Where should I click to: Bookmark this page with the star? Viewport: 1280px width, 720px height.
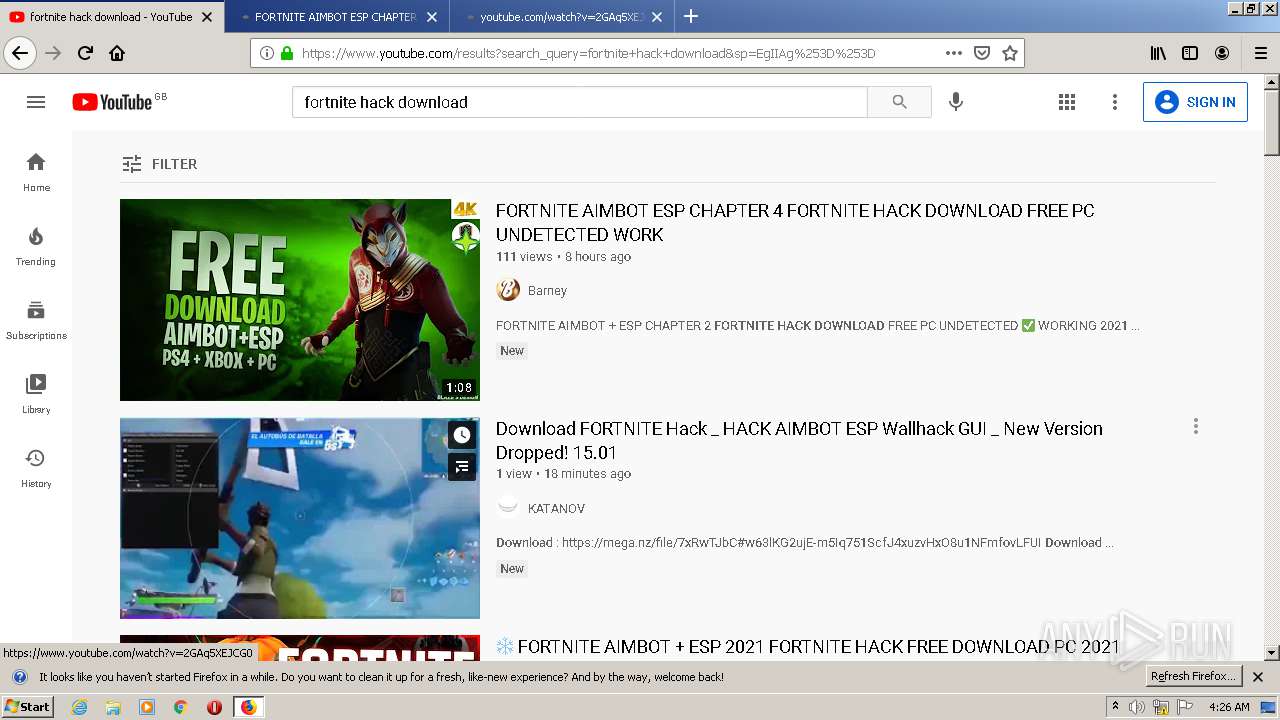(x=1010, y=53)
